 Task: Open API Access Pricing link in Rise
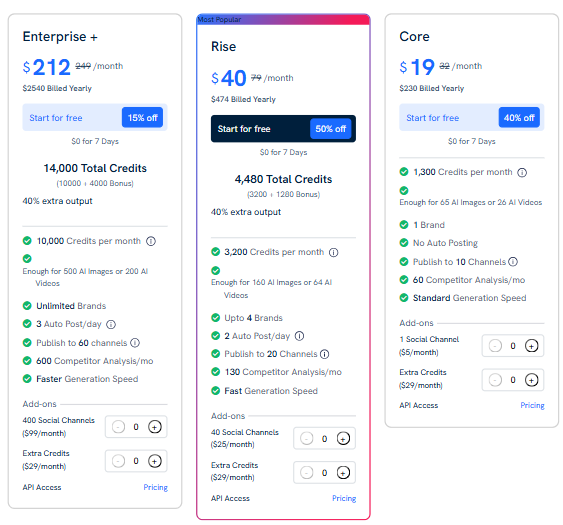tap(344, 498)
